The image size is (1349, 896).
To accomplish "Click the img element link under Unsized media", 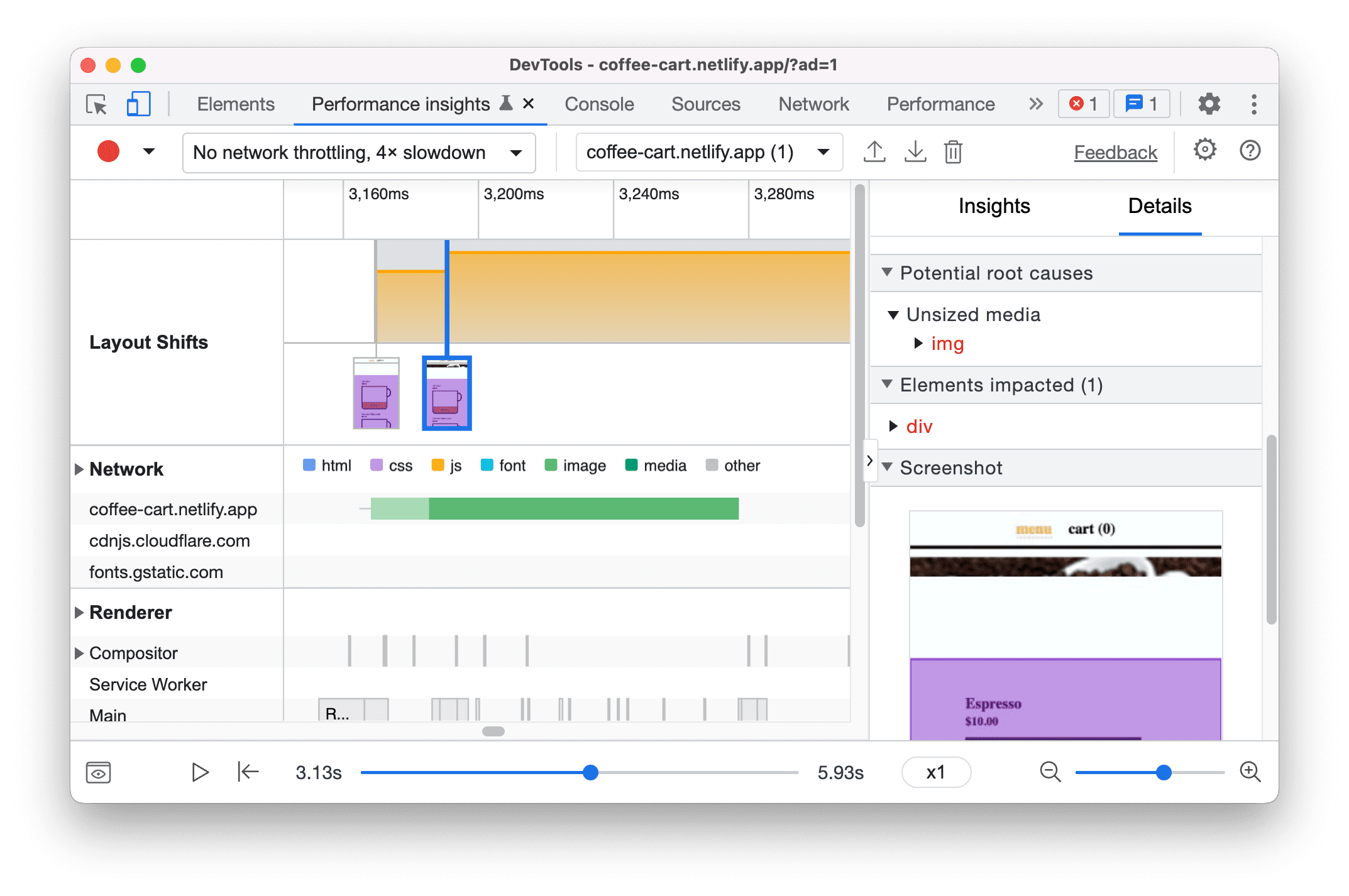I will coord(948,343).
